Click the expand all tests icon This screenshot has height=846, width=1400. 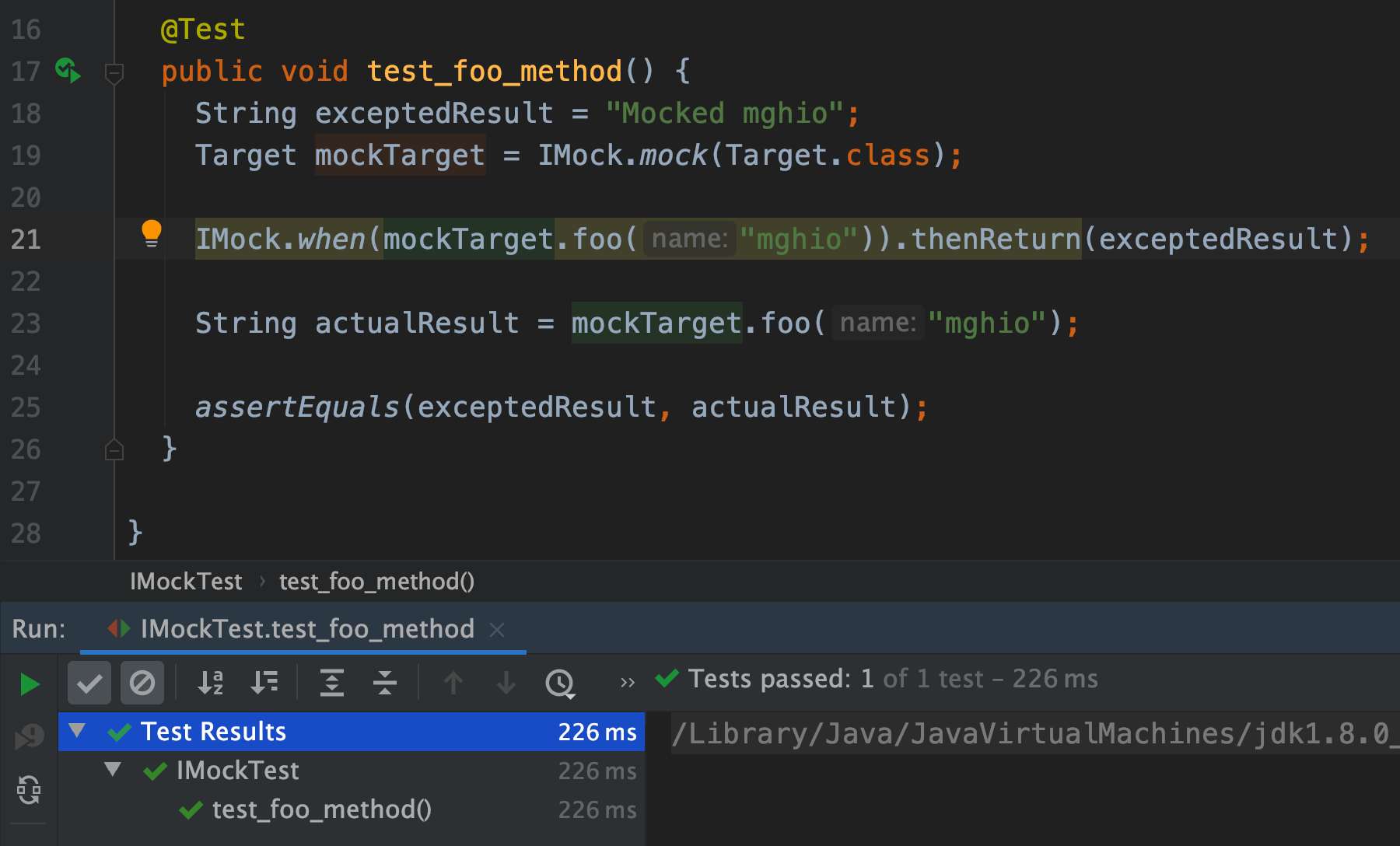pos(331,683)
